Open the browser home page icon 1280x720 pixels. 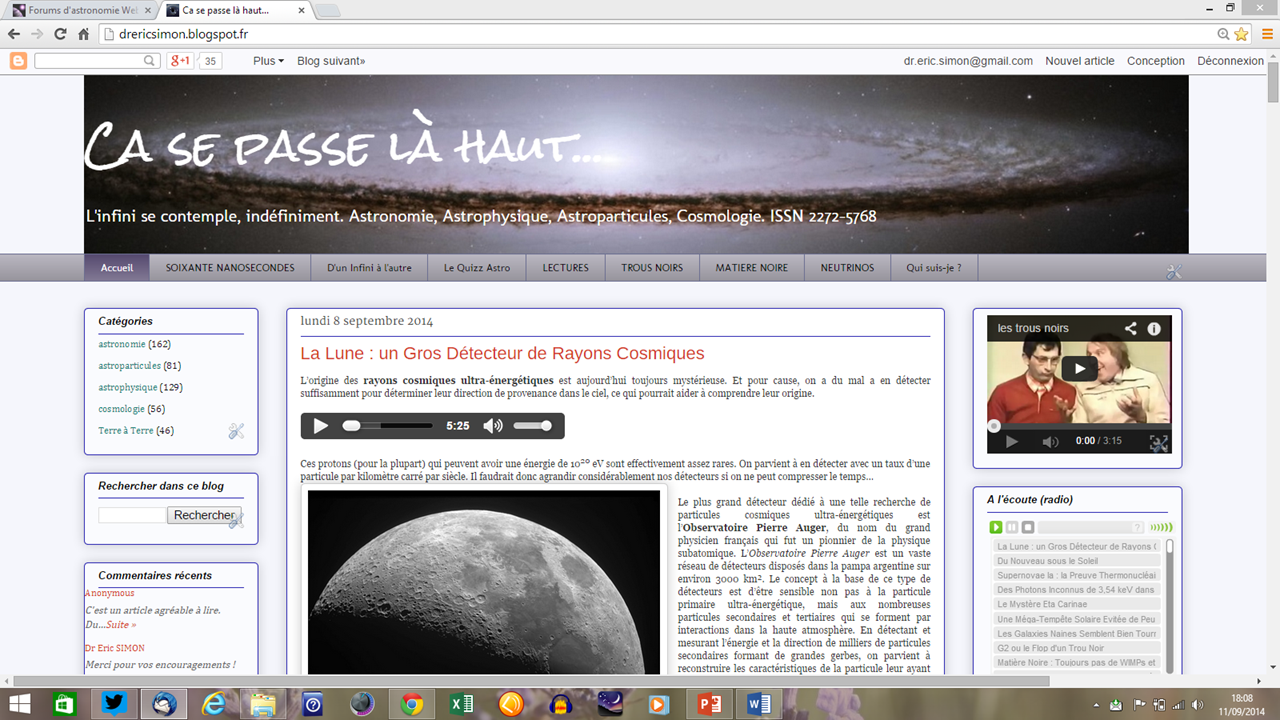(x=83, y=34)
